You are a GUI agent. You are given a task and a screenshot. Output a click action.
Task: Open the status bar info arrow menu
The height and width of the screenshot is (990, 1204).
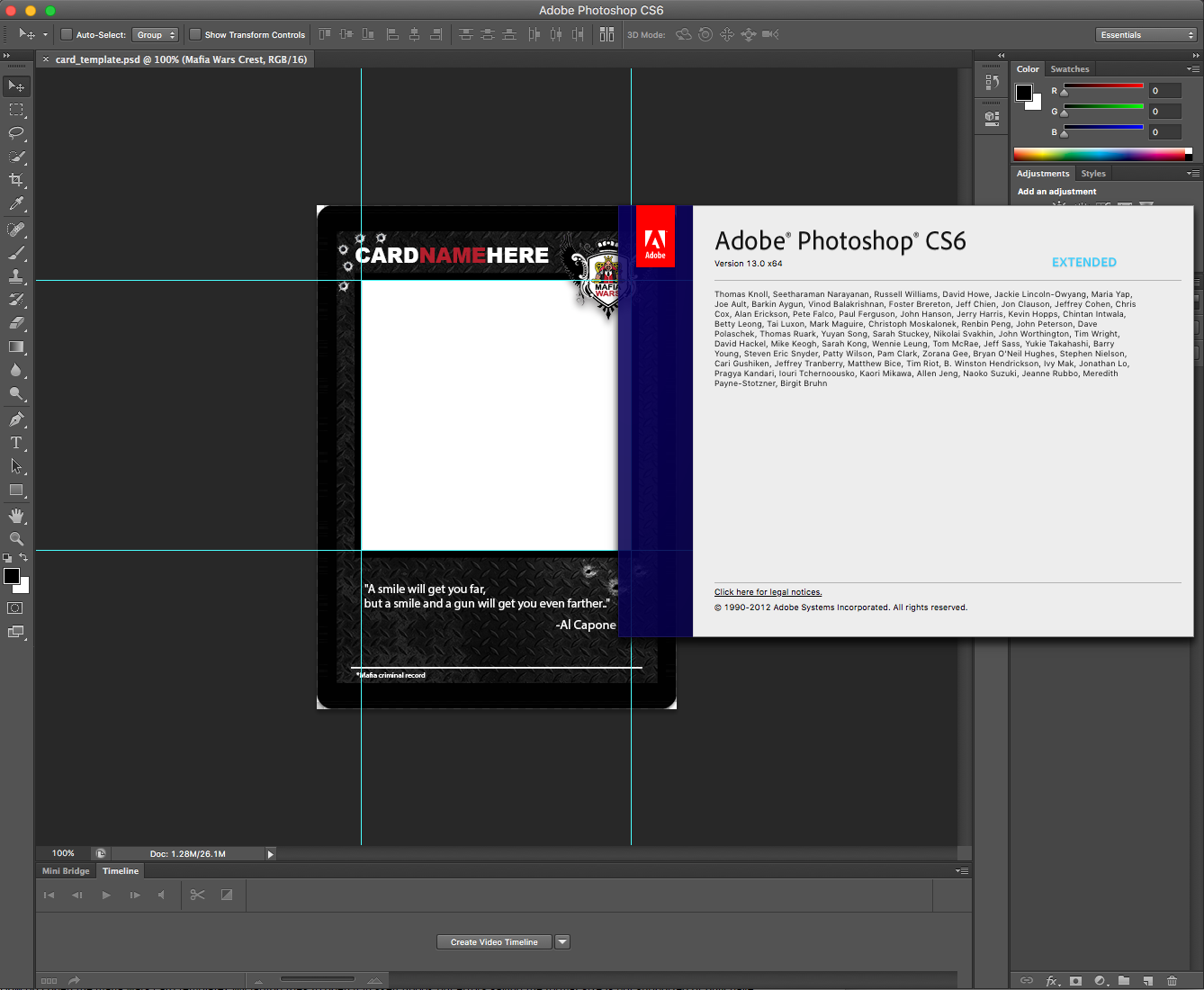[x=270, y=854]
